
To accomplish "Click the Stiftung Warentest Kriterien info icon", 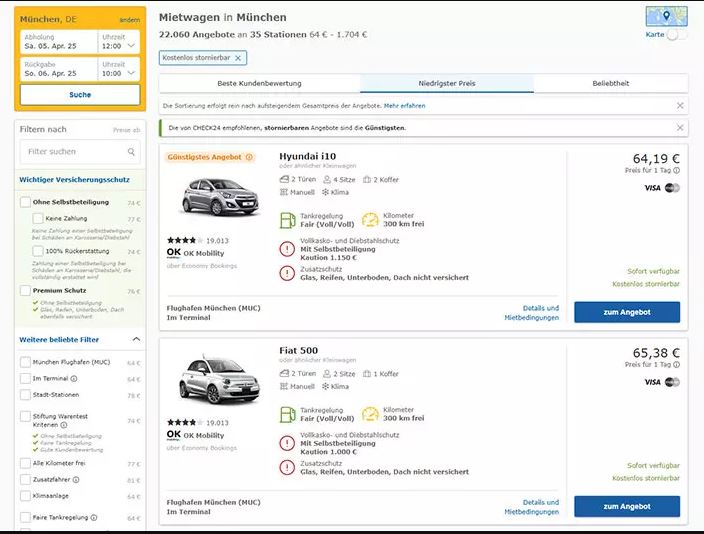I will [x=64, y=425].
